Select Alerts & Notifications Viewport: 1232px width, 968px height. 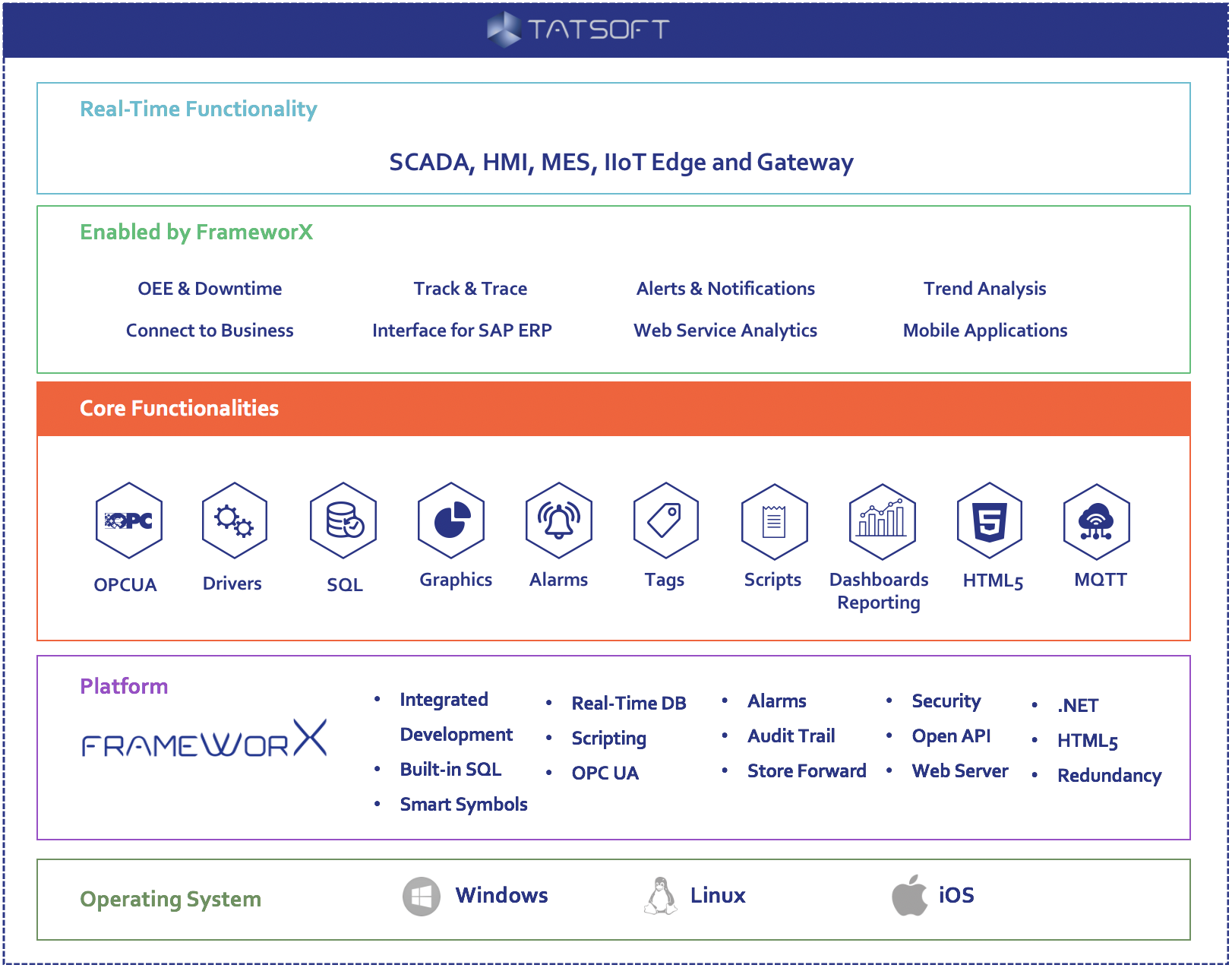[725, 289]
